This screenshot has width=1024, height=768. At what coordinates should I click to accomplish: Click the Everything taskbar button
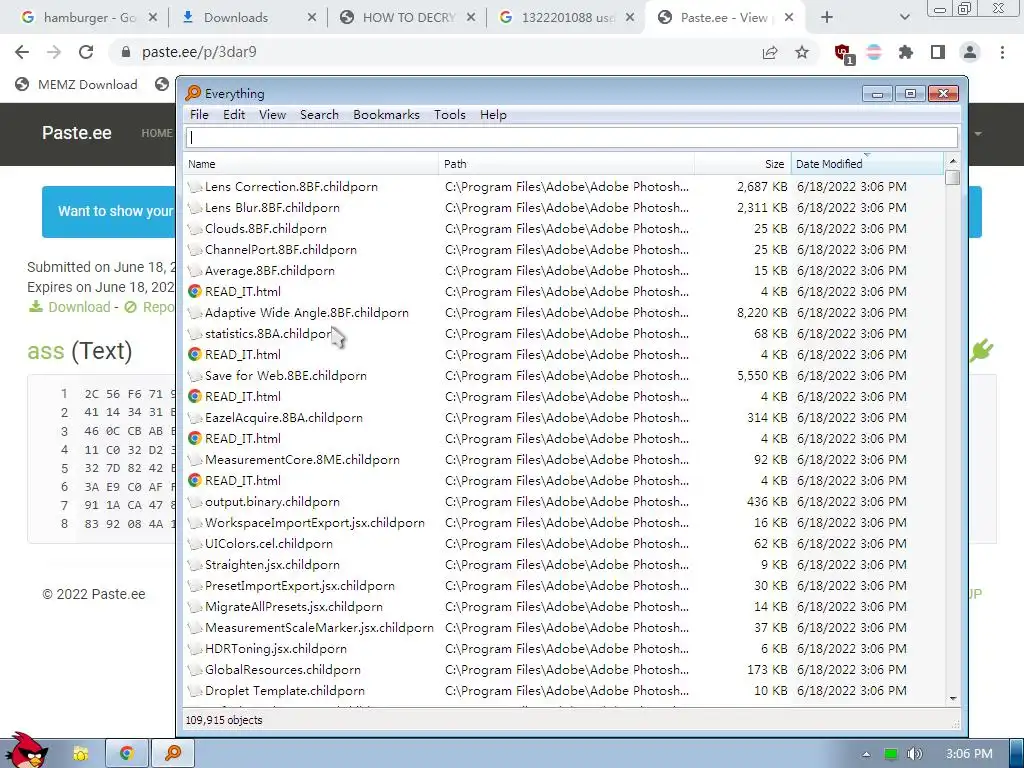tap(173, 754)
